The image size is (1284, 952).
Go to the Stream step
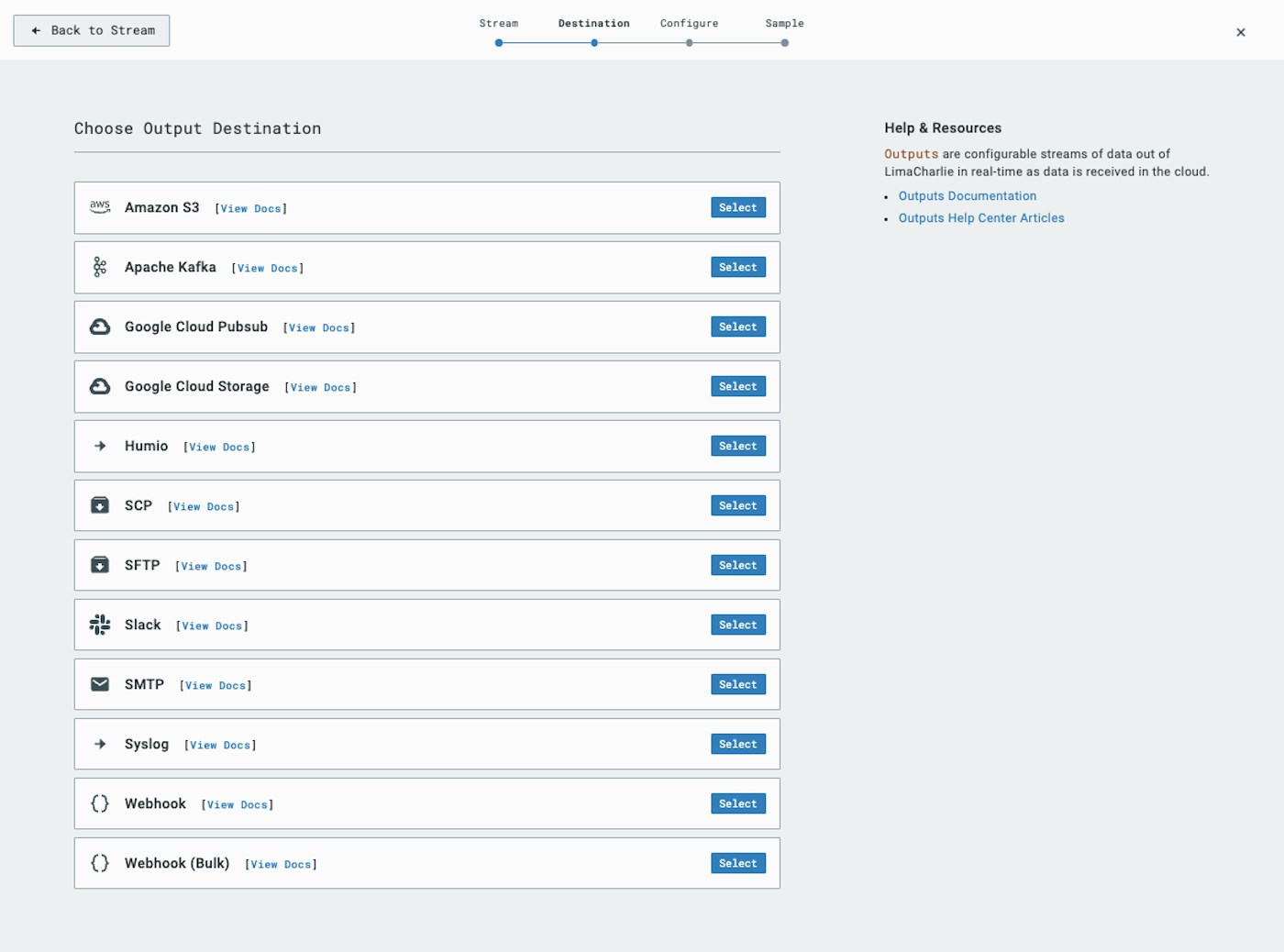click(x=499, y=24)
